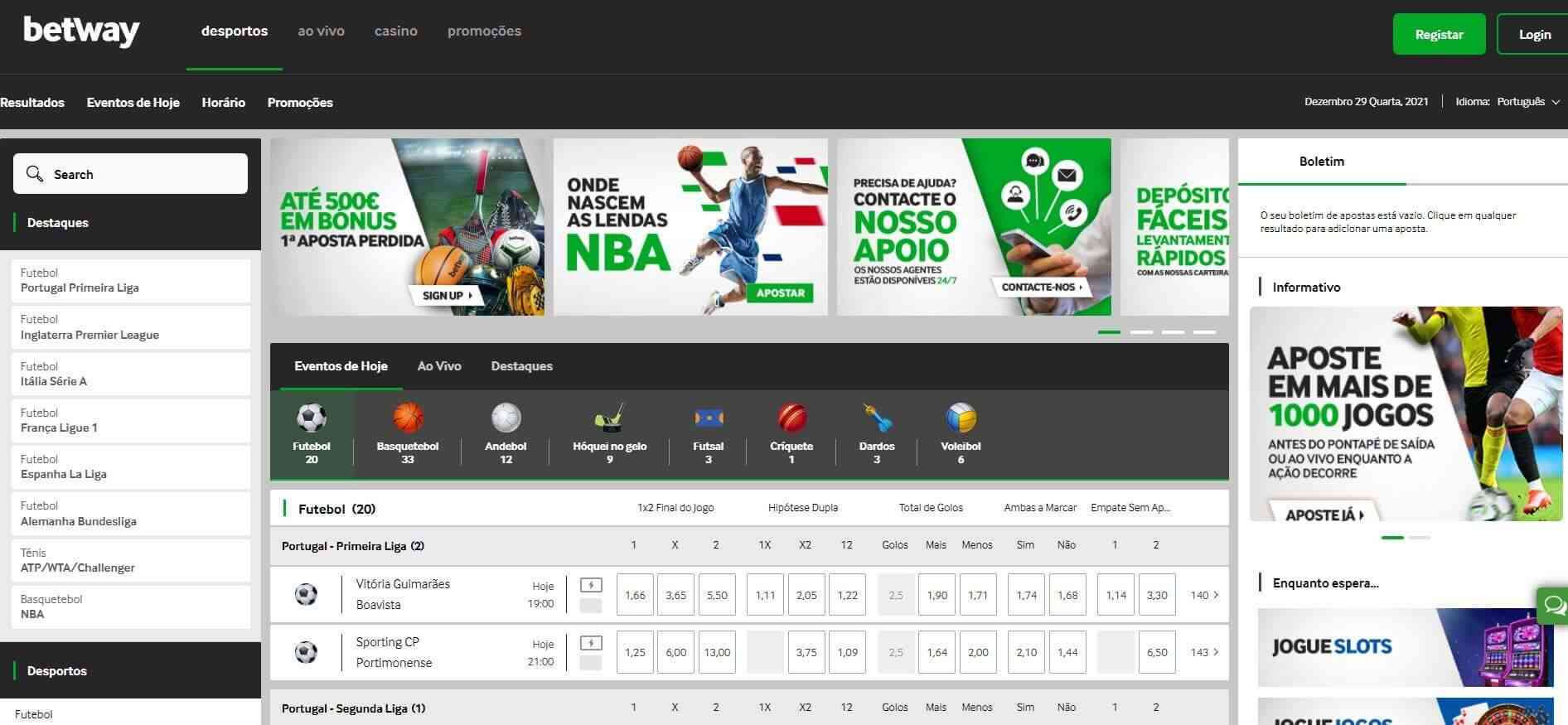The image size is (1568, 725).
Task: Open the JOGUE SLOTS thumbnail
Action: coord(1406,647)
